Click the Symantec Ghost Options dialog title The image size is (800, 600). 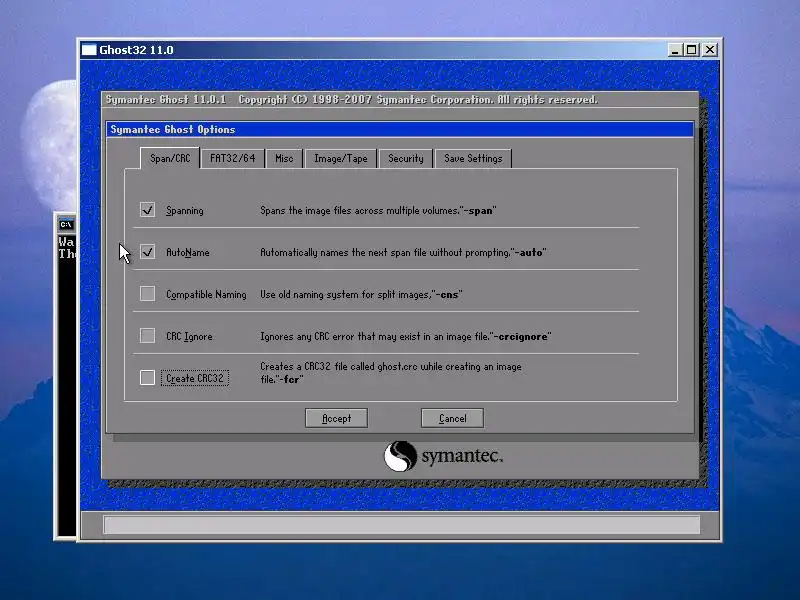173,129
